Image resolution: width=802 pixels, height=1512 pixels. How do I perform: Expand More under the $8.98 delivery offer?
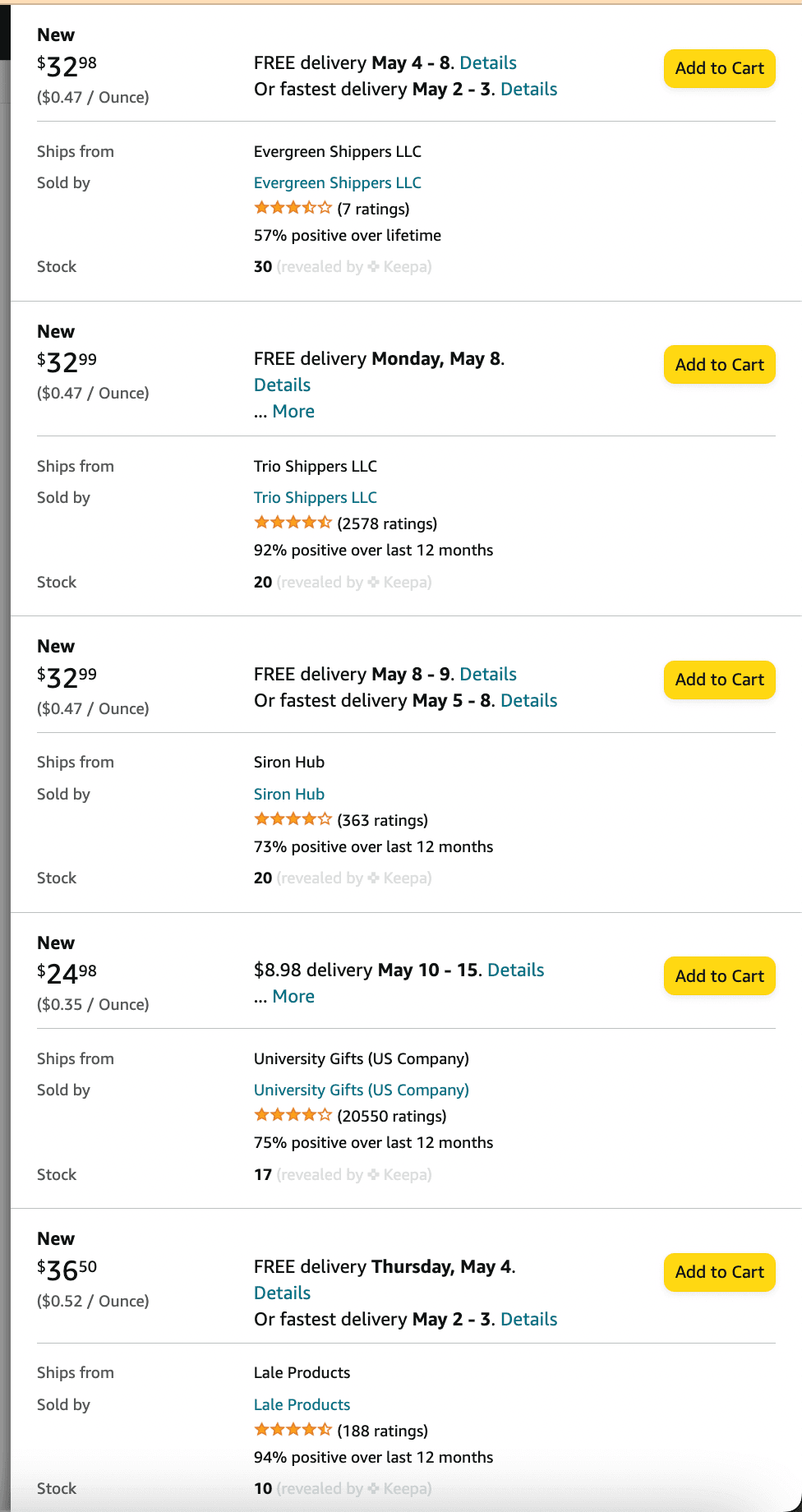click(x=293, y=997)
